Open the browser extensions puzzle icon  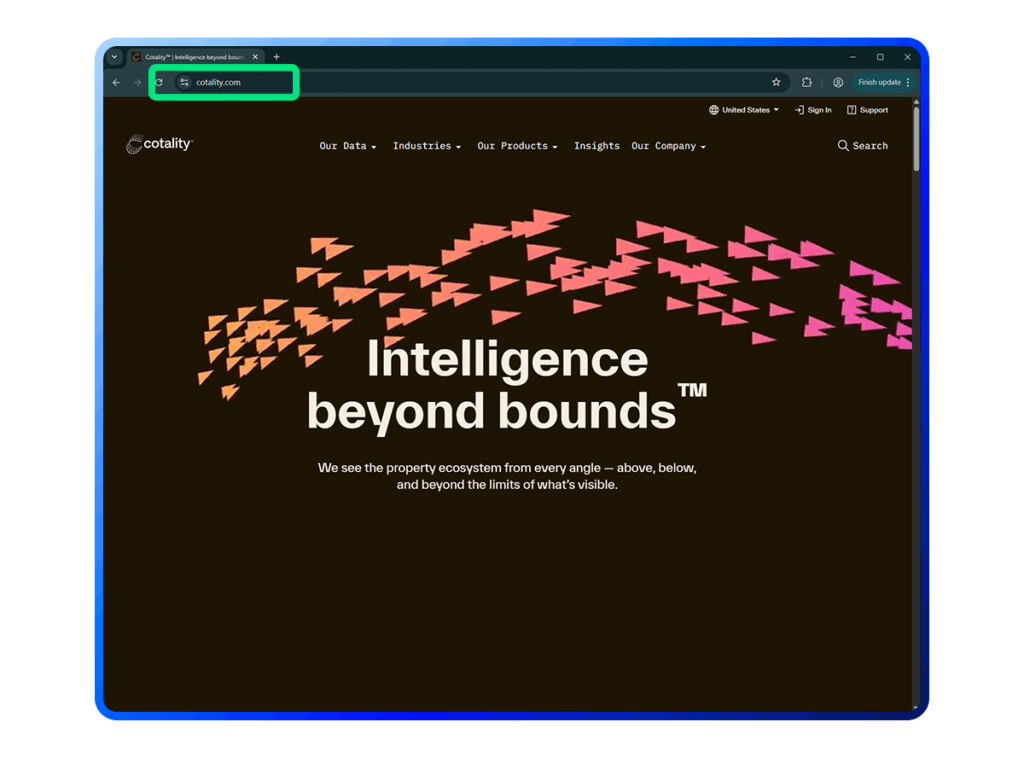(x=807, y=83)
